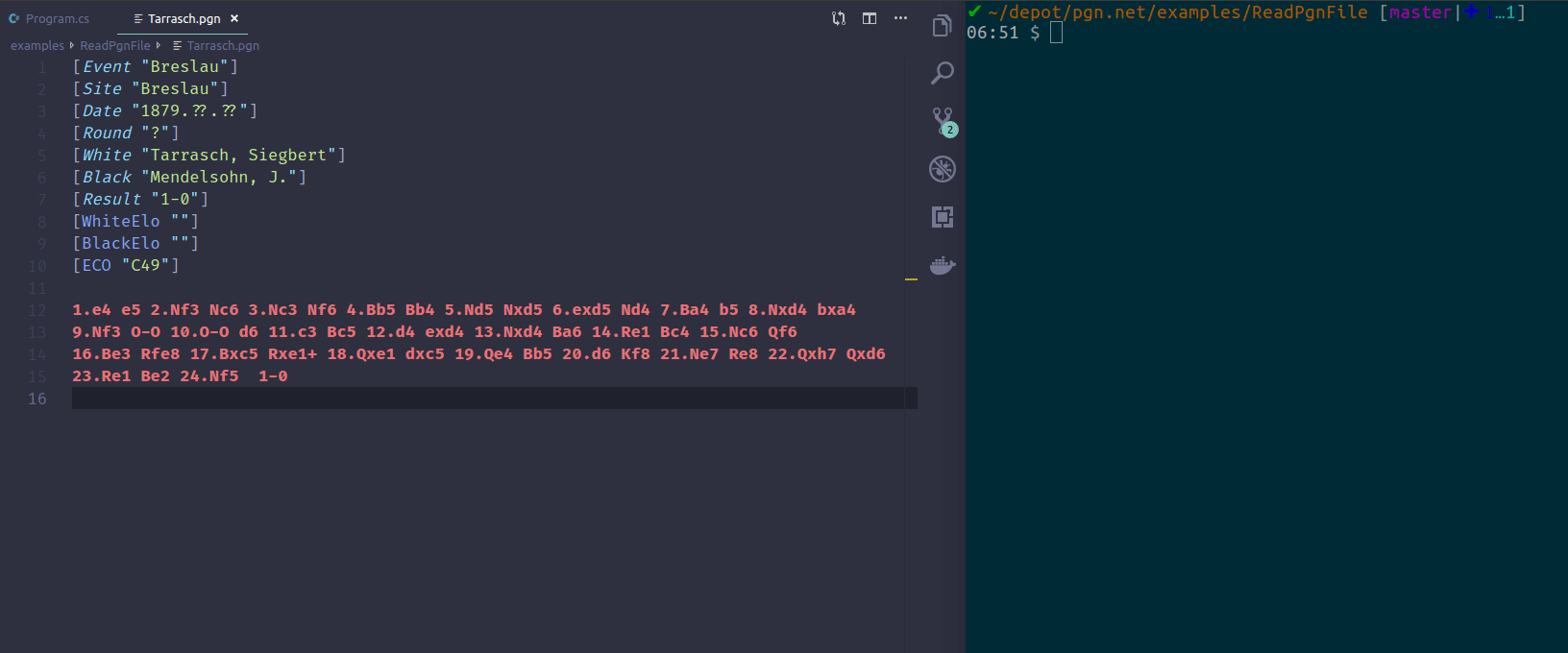Click the White player "Tarrasch, Siegbert"
This screenshot has width=1568, height=653.
239,155
